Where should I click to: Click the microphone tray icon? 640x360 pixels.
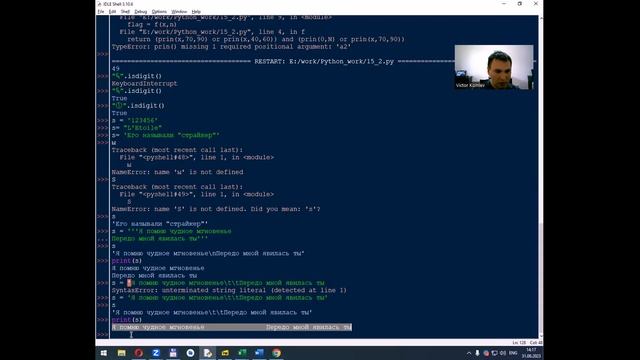coord(477,353)
